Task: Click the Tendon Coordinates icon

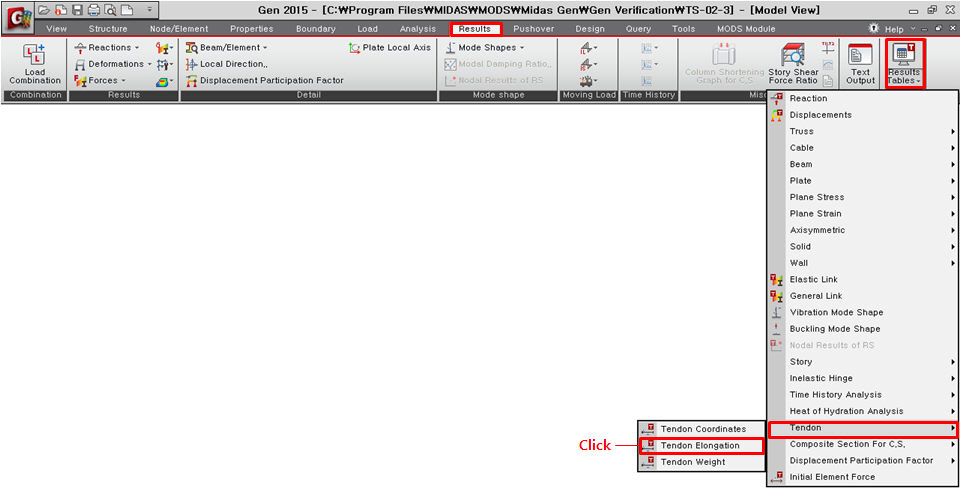Action: (x=648, y=429)
